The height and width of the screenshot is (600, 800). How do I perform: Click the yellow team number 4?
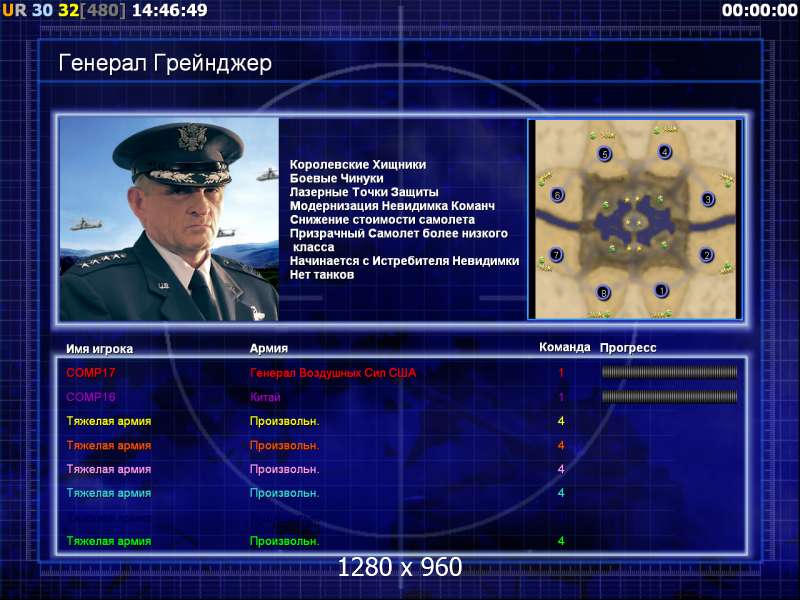(x=561, y=421)
